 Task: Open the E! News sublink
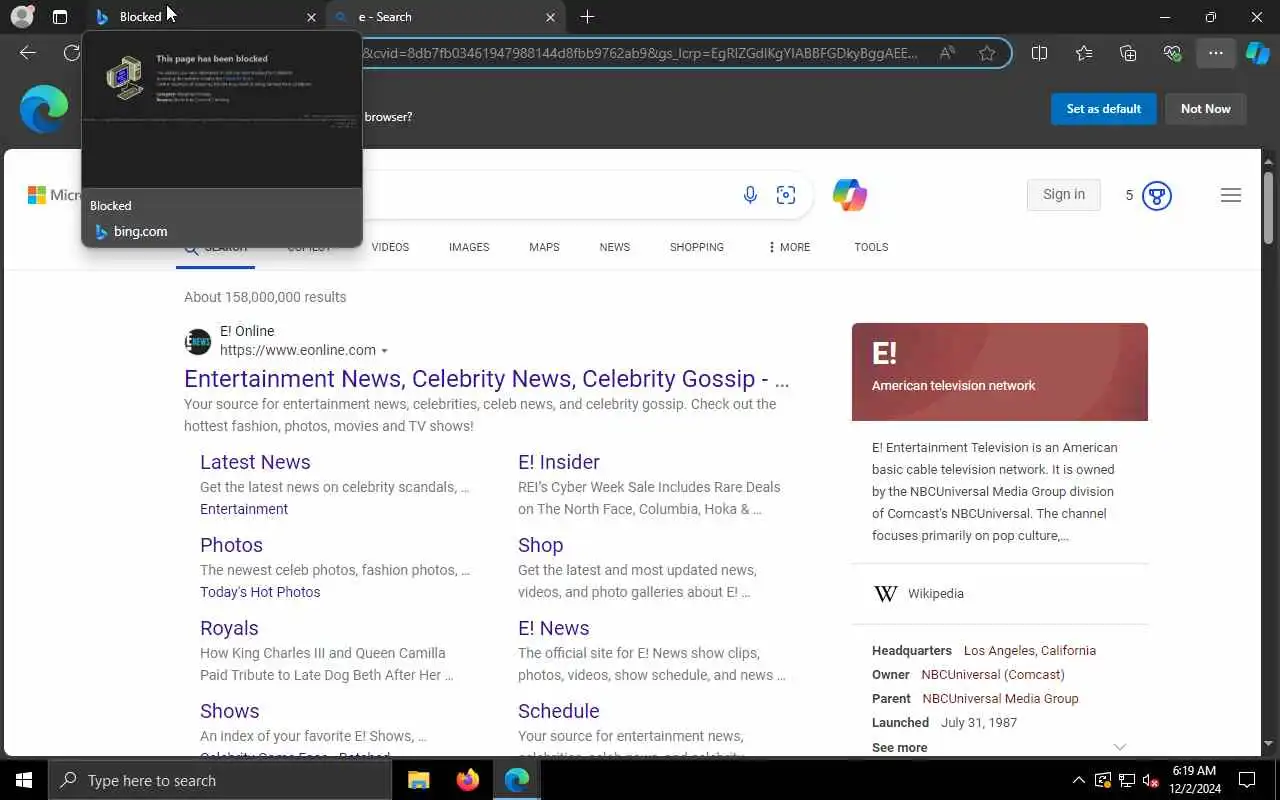pyautogui.click(x=554, y=628)
